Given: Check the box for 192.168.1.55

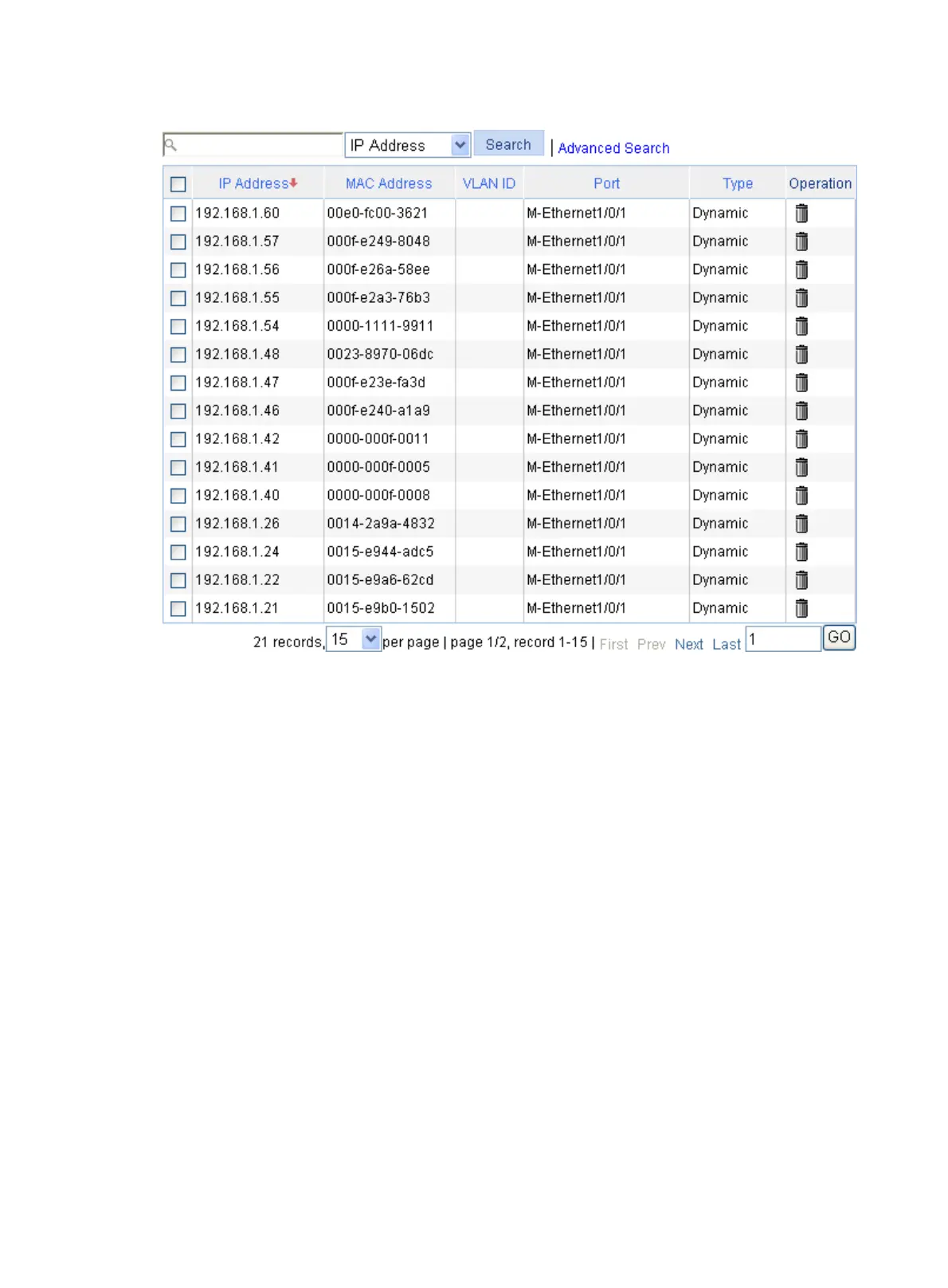Looking at the screenshot, I should pyautogui.click(x=178, y=298).
